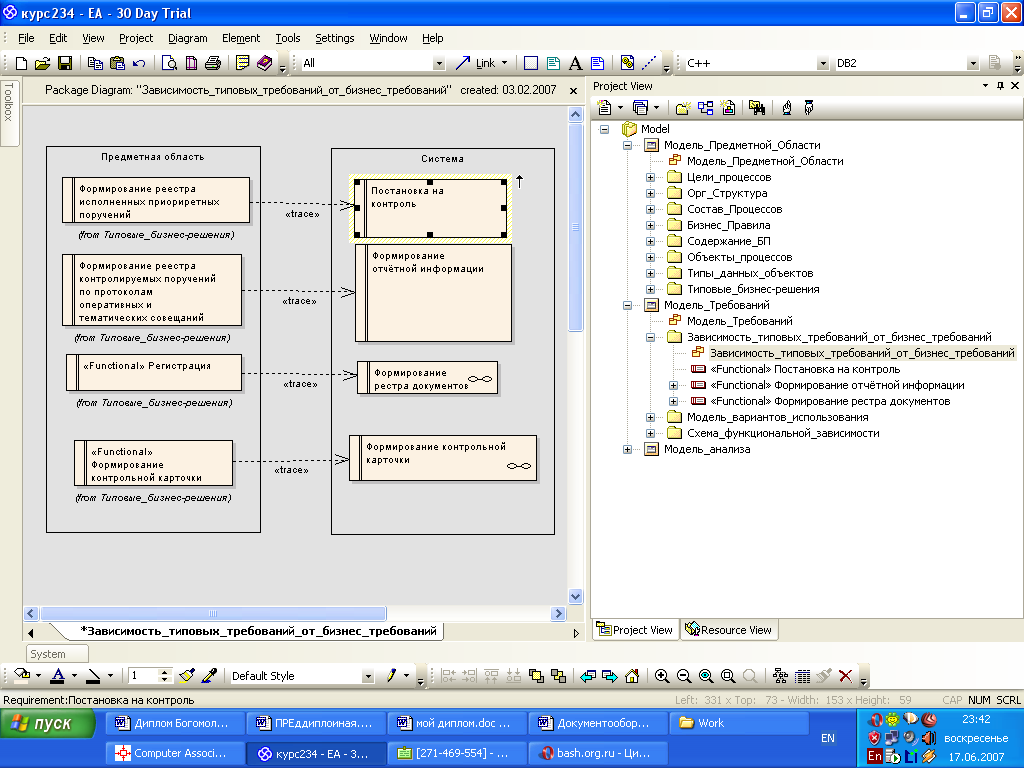1024x768 pixels.
Task: Open the File menu
Action: click(26, 38)
